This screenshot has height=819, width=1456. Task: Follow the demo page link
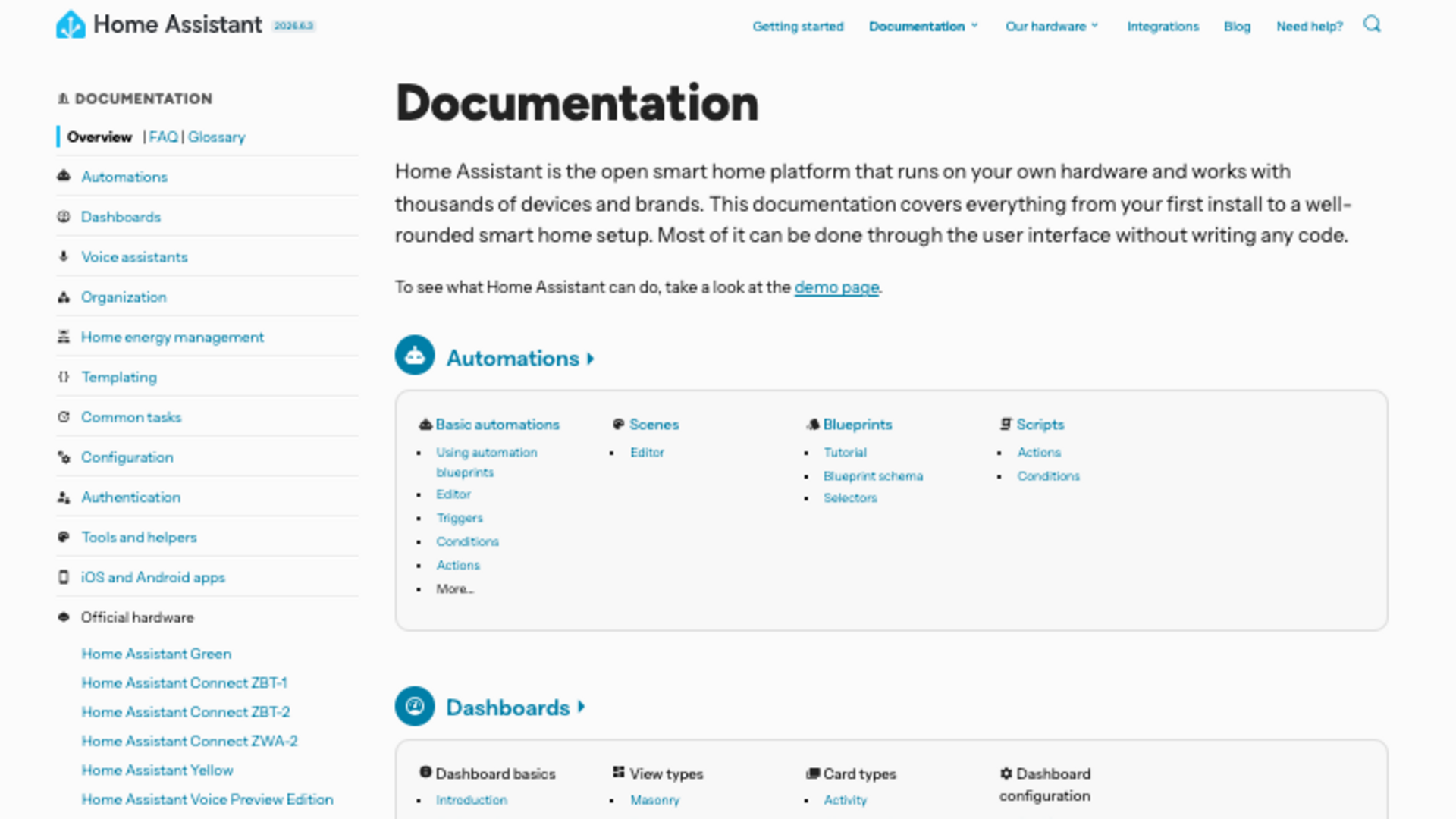(x=836, y=287)
